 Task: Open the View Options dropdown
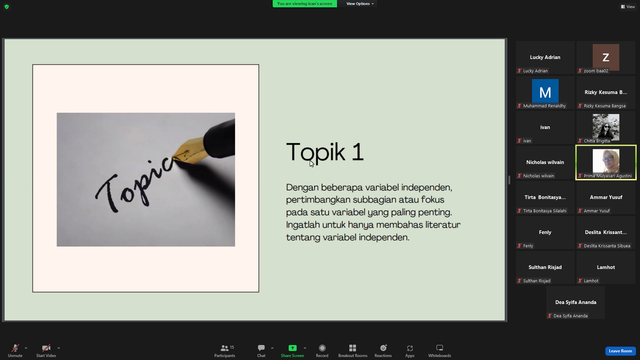[x=360, y=4]
